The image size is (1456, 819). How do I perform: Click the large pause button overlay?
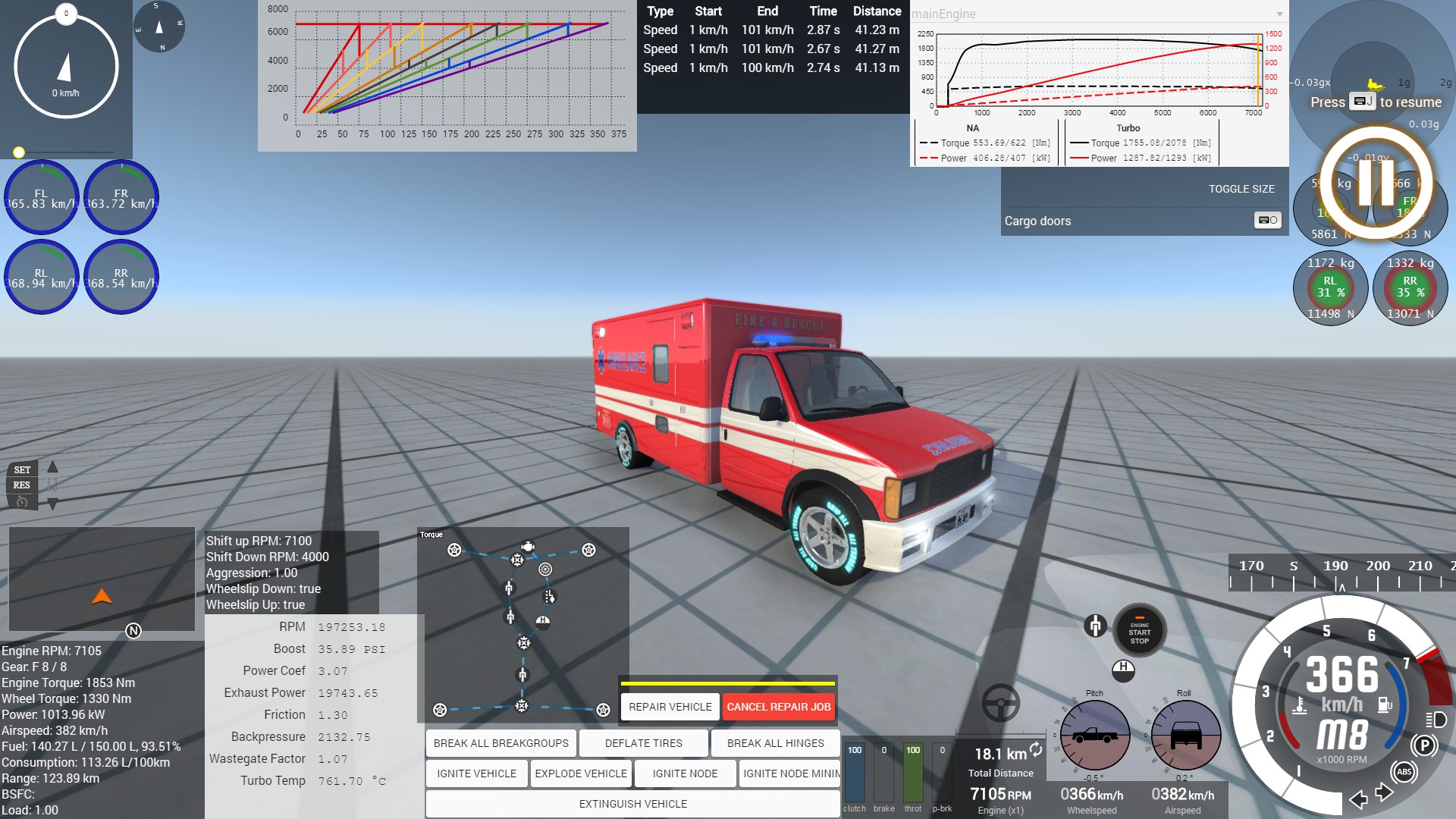1376,183
